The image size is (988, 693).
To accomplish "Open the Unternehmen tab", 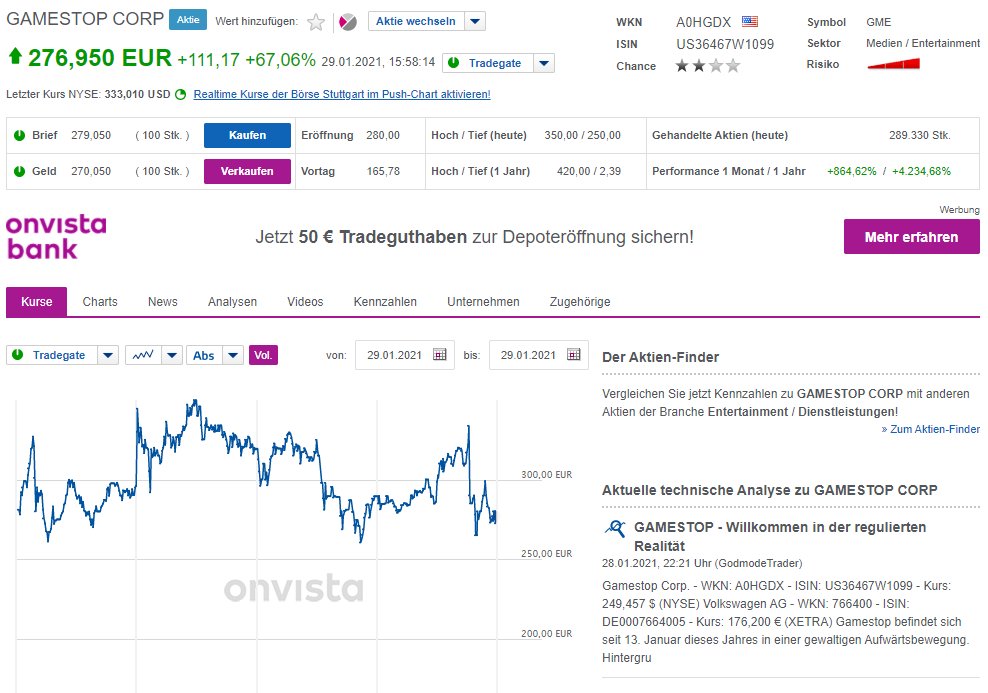I will tap(483, 302).
